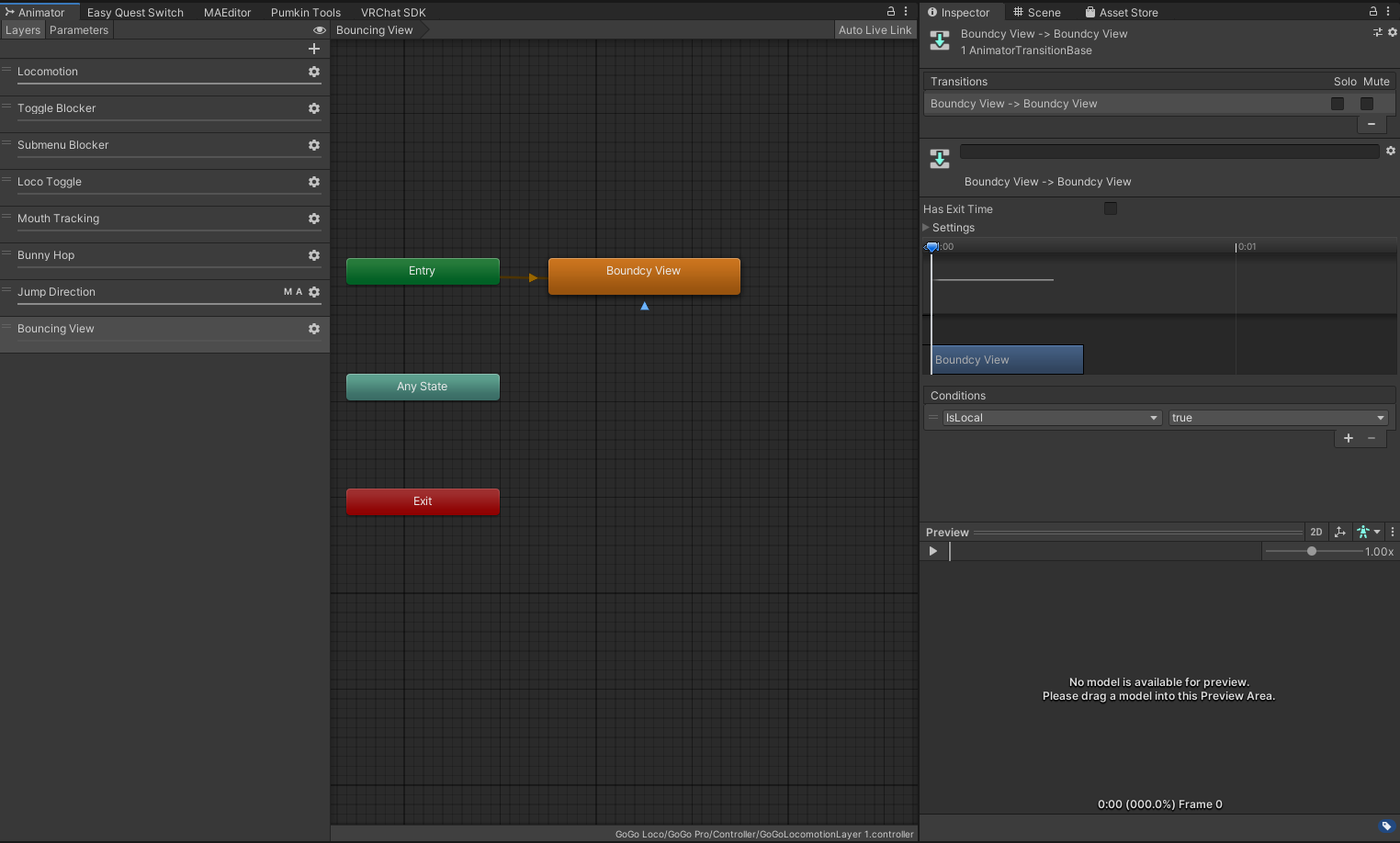Image resolution: width=1400 pixels, height=843 pixels.
Task: Click the Bouncing View breadcrumb
Action: point(375,30)
